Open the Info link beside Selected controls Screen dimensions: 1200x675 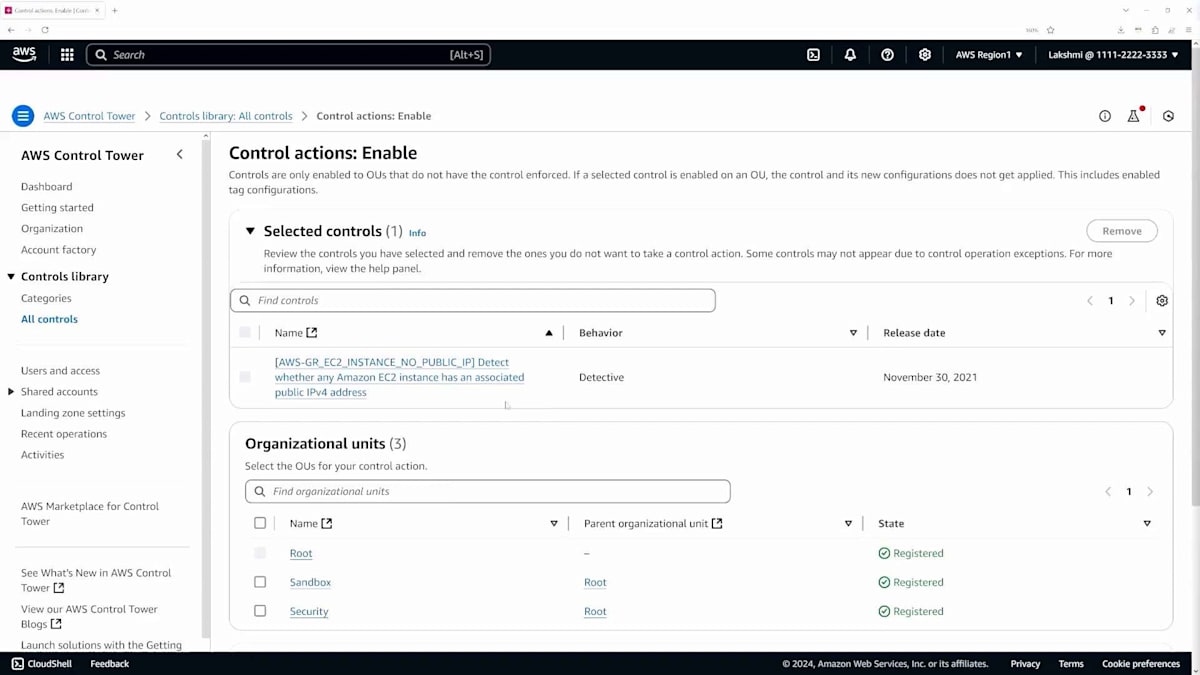click(x=417, y=233)
